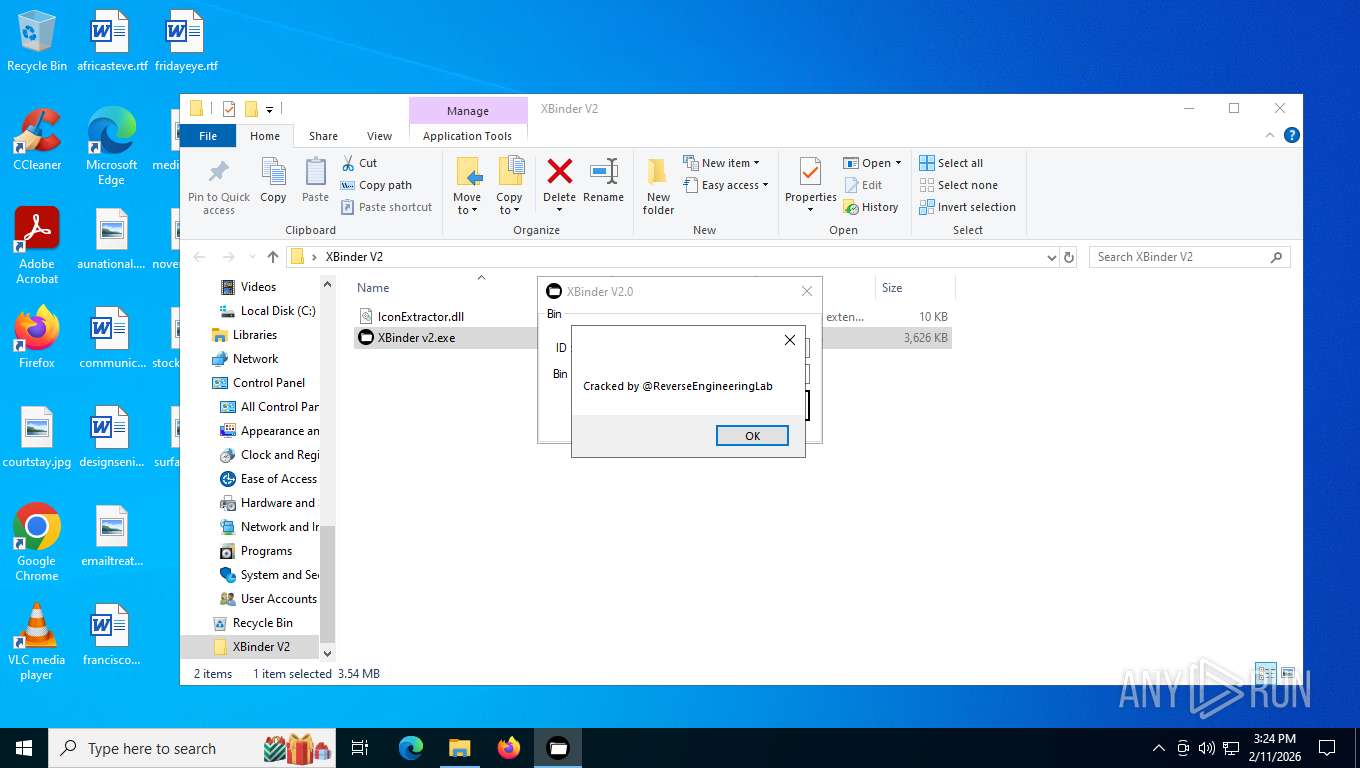The width and height of the screenshot is (1360, 768).
Task: Click the Up directory arrow
Action: (x=273, y=257)
